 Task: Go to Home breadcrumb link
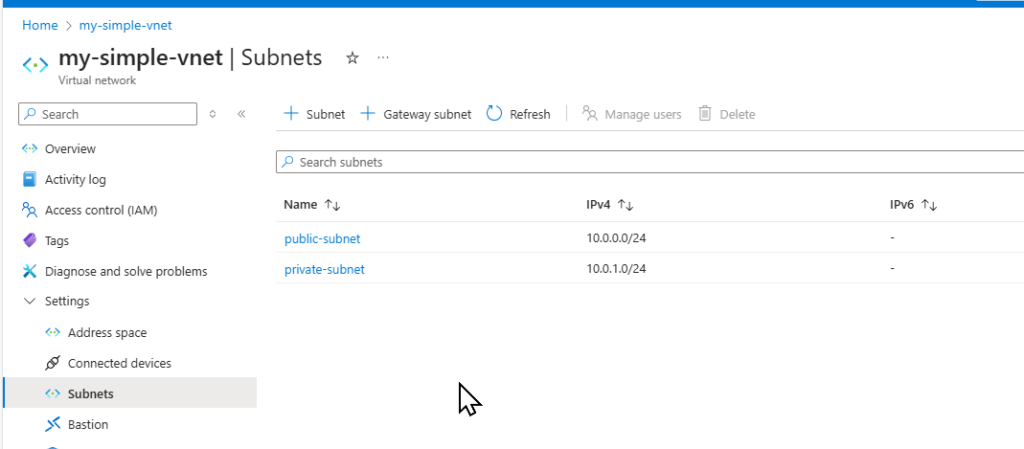click(x=40, y=25)
